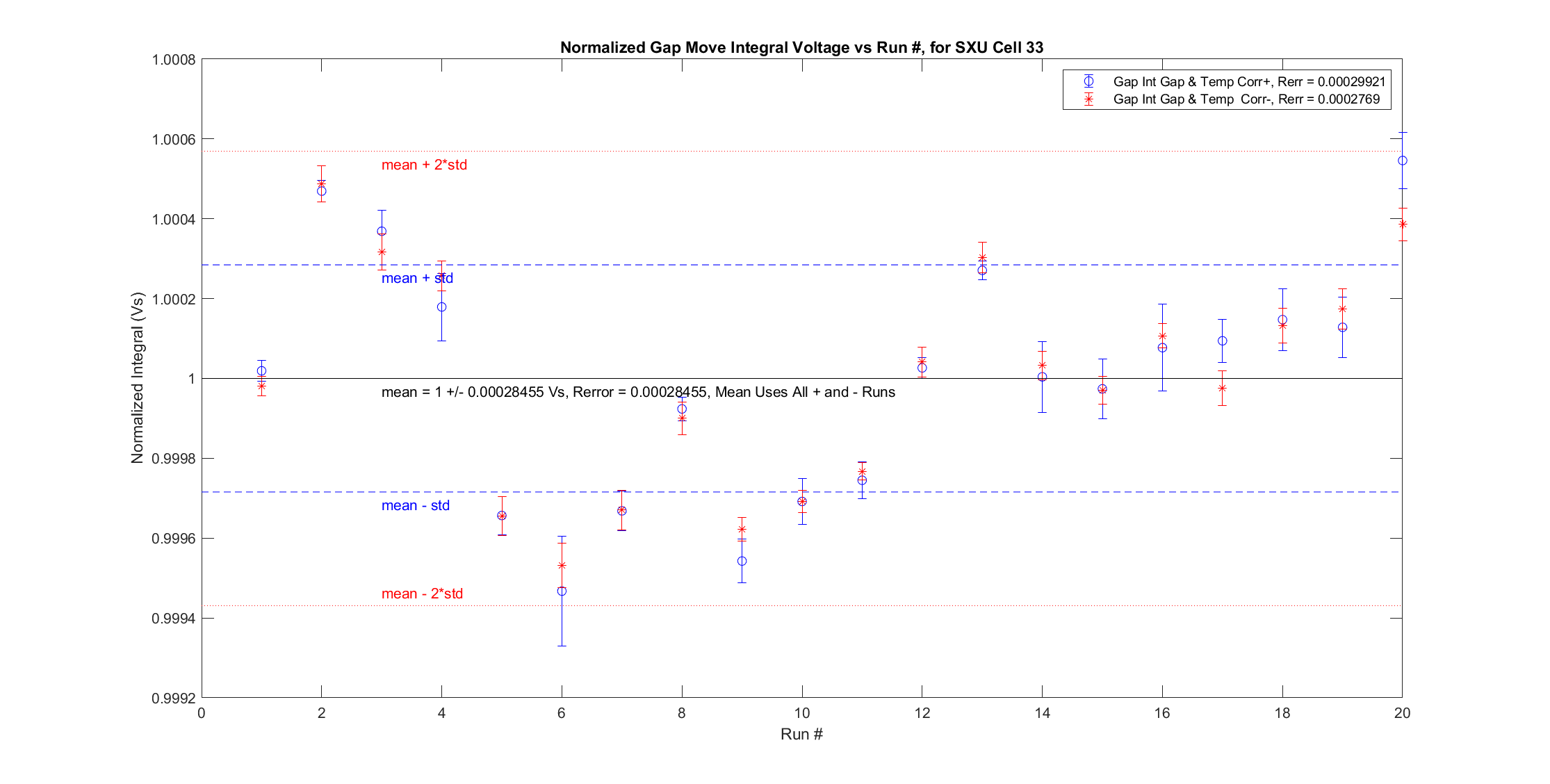Click the blue 'mean - std' label
This screenshot has height=784, width=1550.
coord(415,505)
